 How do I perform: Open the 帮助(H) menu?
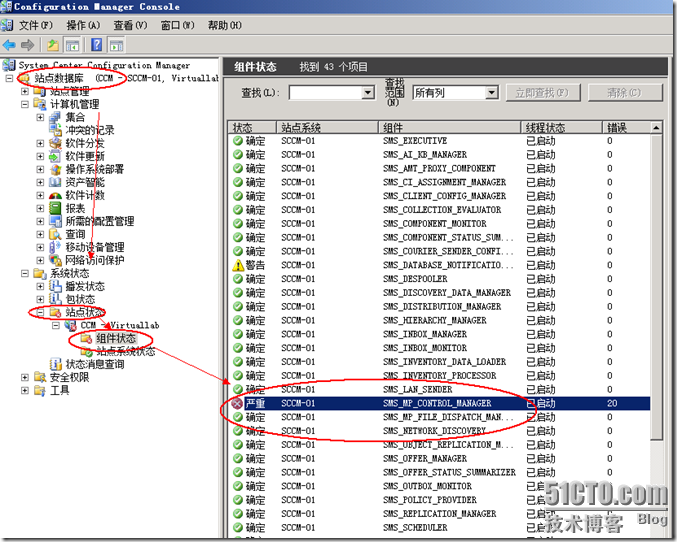point(225,25)
